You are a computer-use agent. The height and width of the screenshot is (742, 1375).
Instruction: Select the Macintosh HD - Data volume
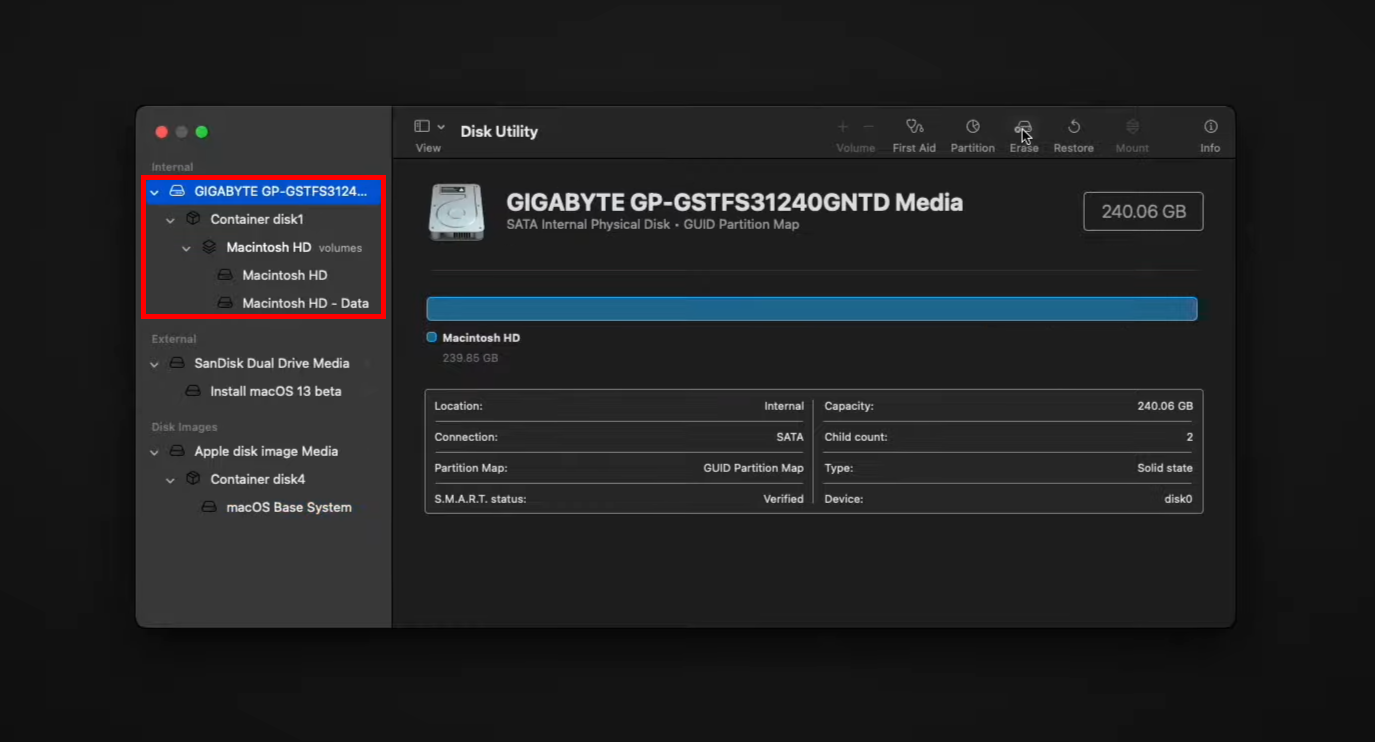point(304,302)
